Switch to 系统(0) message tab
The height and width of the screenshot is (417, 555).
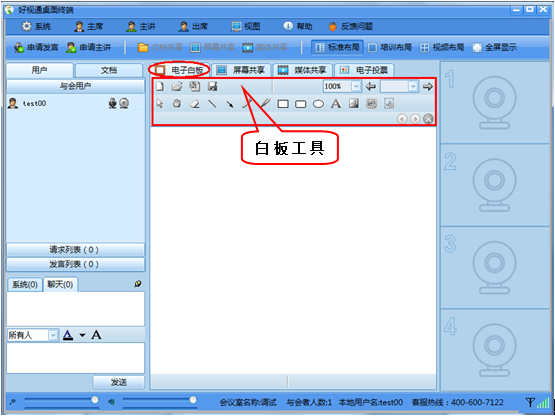coord(25,285)
